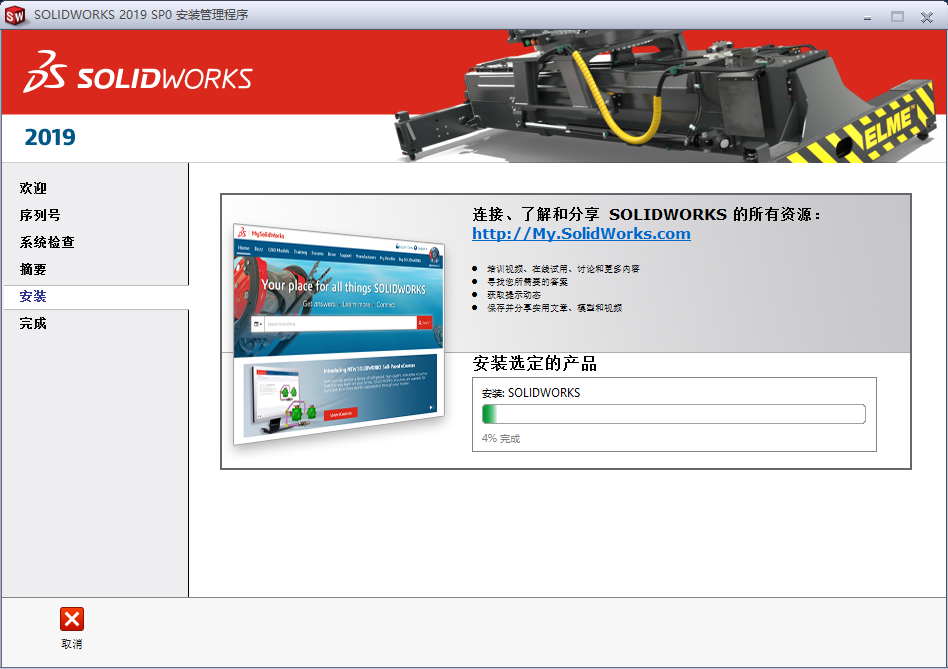Open the Training section in the MySolidWorks navbar

coord(300,251)
